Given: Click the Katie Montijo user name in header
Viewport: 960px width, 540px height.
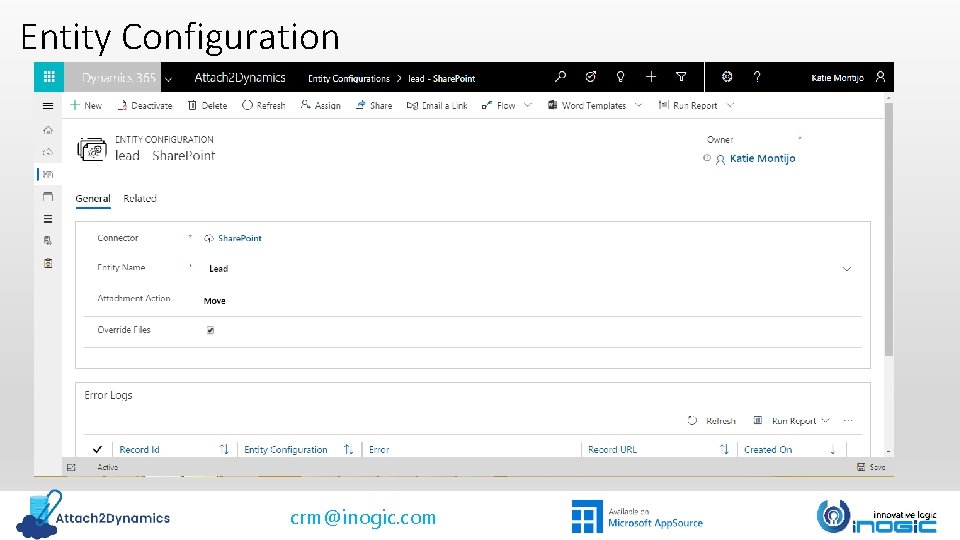Looking at the screenshot, I should [x=837, y=78].
